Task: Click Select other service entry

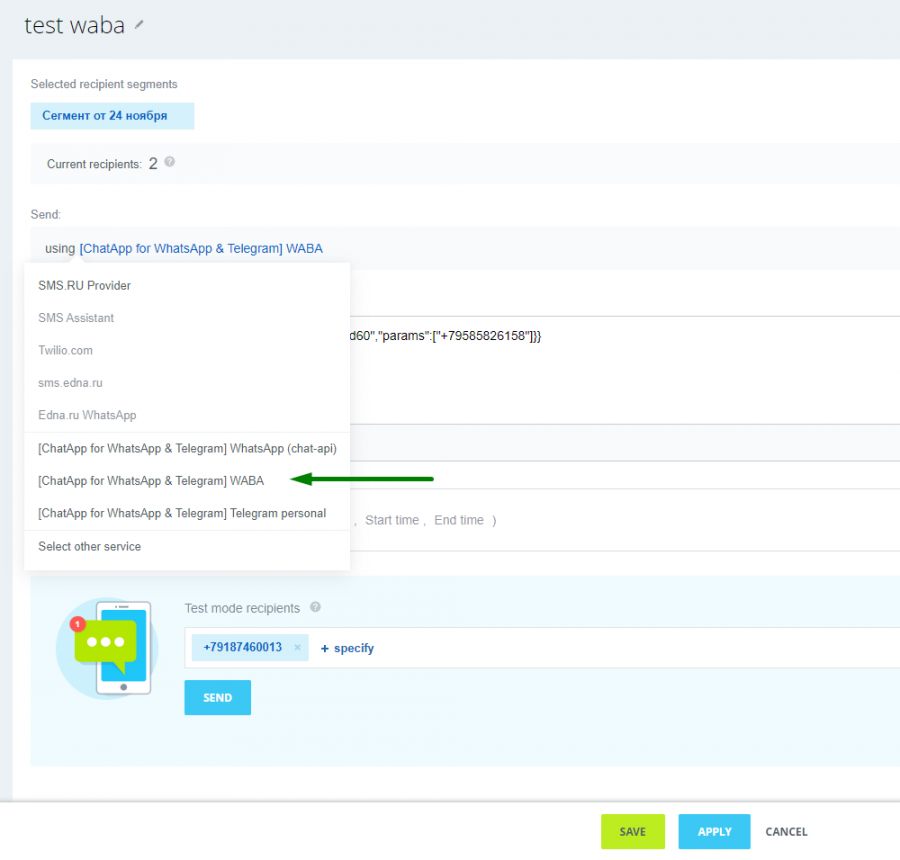Action: point(89,547)
